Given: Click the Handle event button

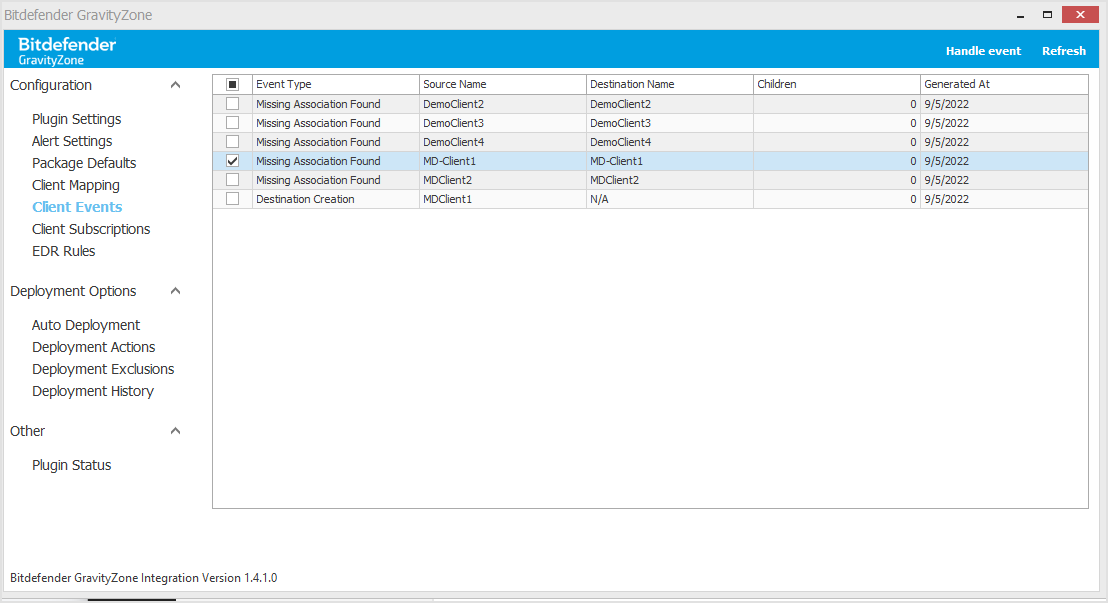Looking at the screenshot, I should [984, 50].
